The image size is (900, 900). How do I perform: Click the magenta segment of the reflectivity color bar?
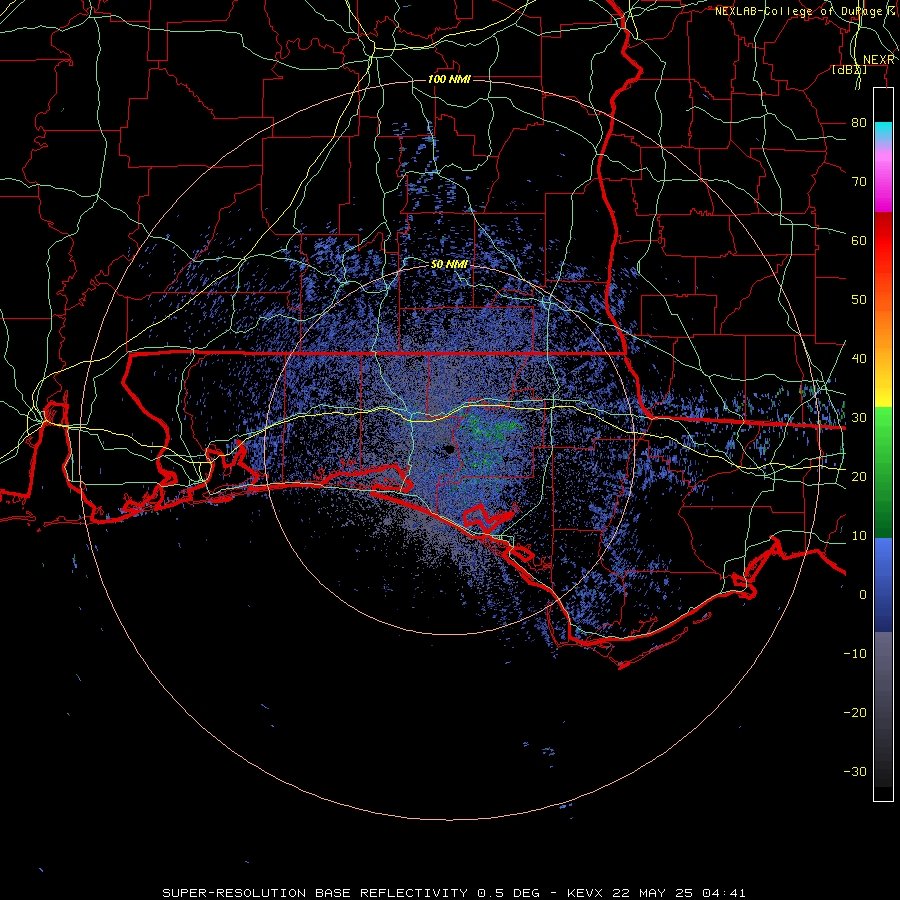tap(883, 178)
